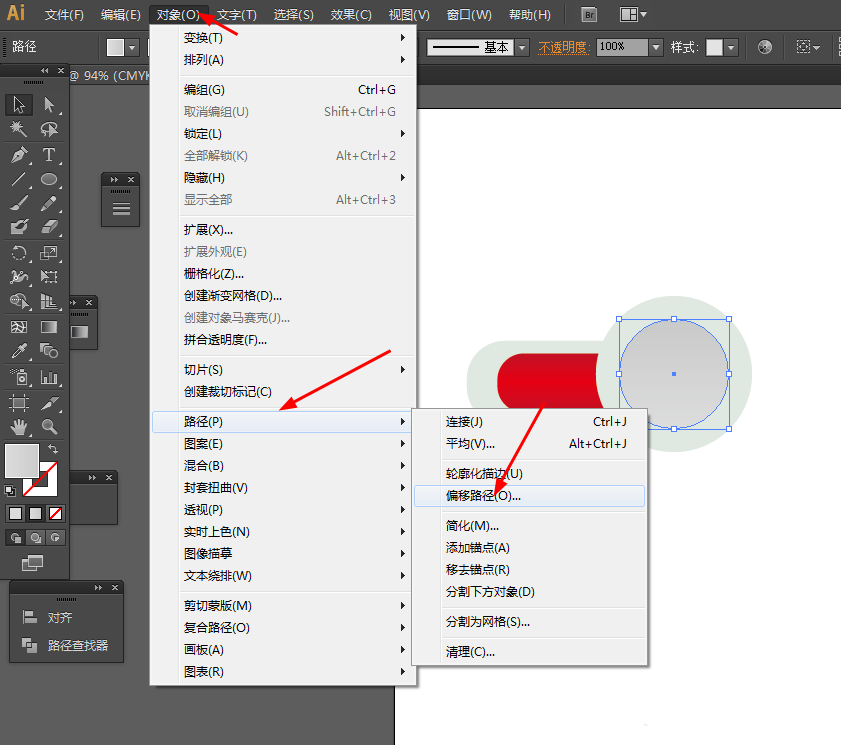This screenshot has height=745, width=841.
Task: Swap fill and stroke arrow icon
Action: point(53,449)
